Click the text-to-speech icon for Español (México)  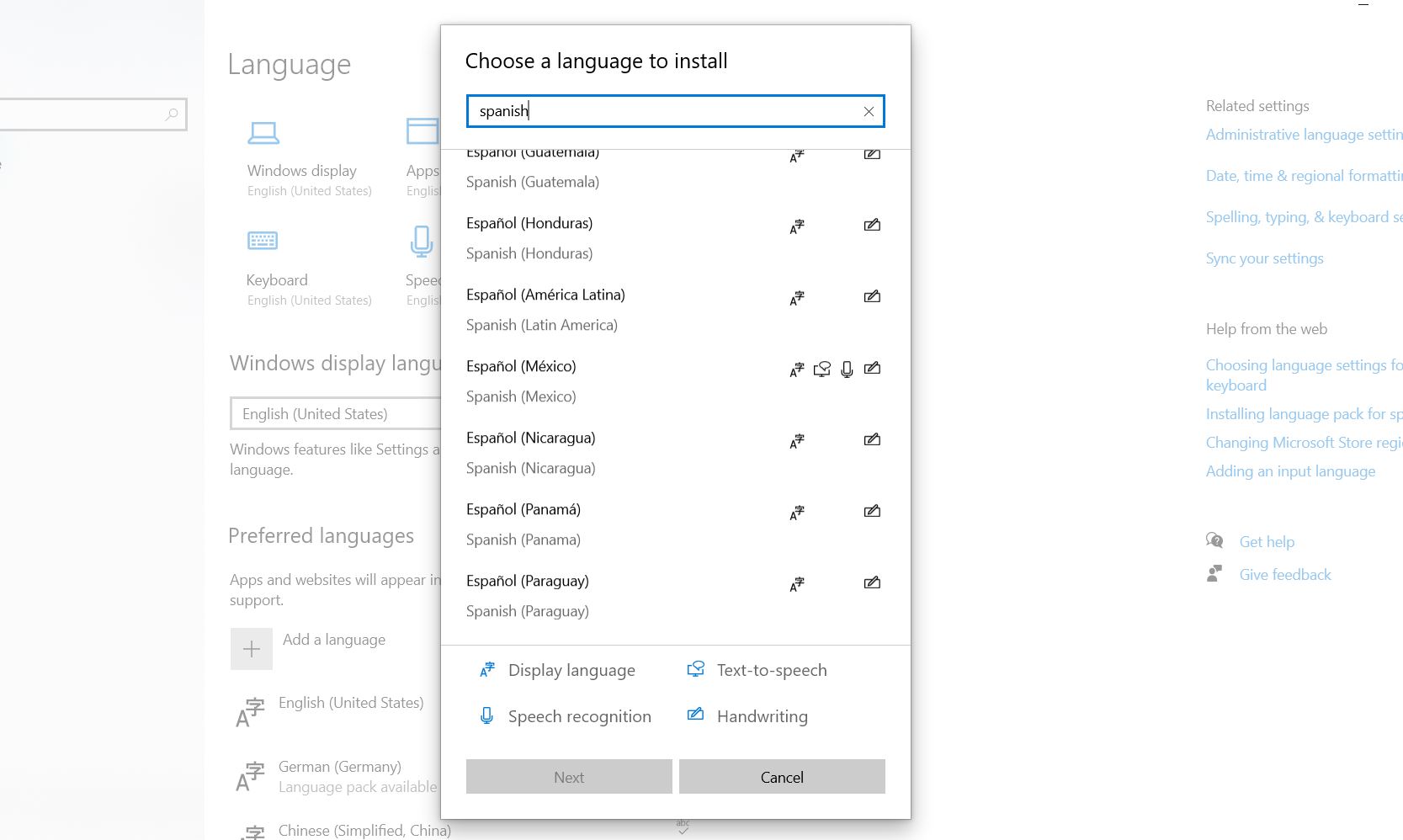pos(821,369)
